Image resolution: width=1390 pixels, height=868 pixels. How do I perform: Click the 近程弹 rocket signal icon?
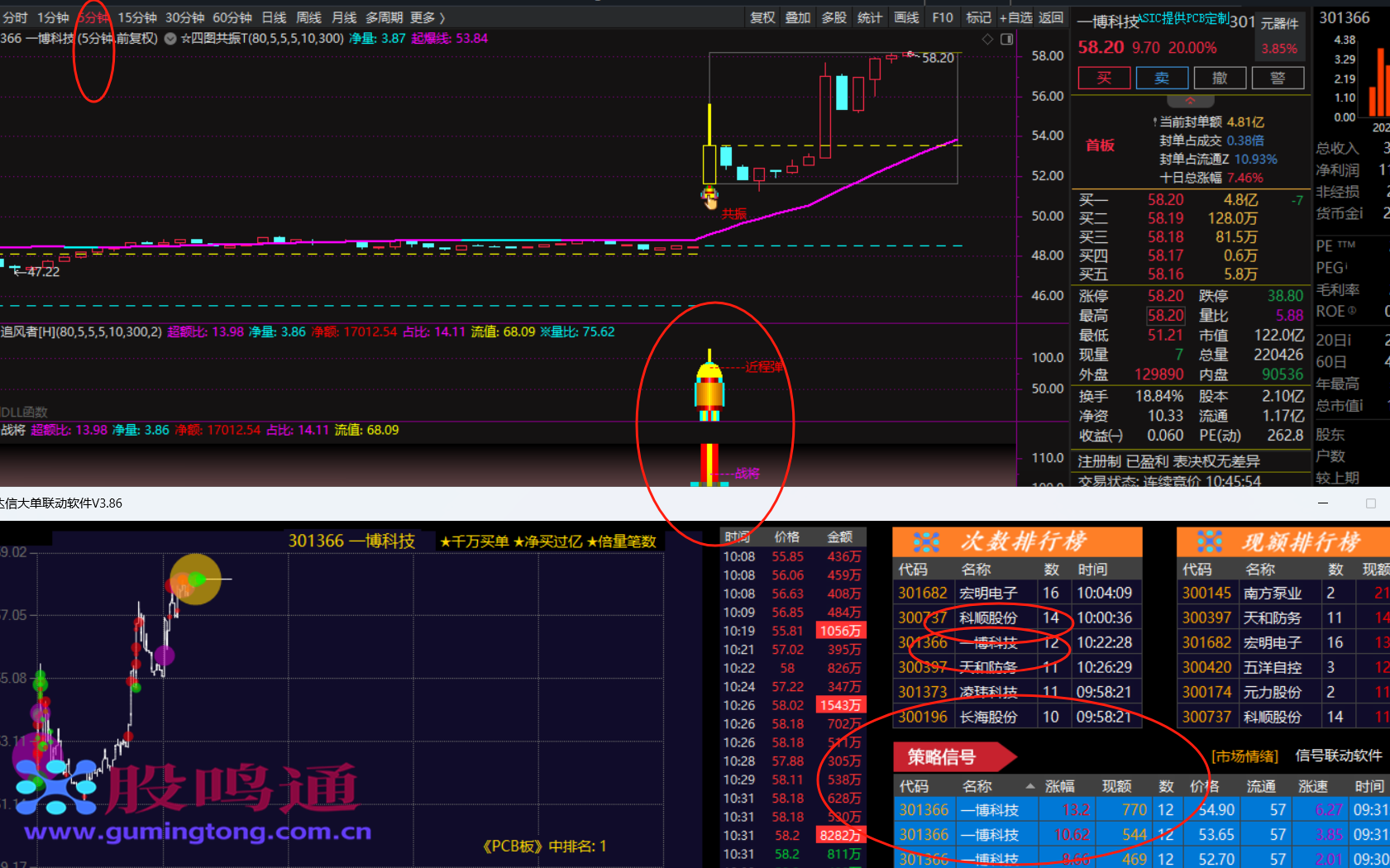709,385
